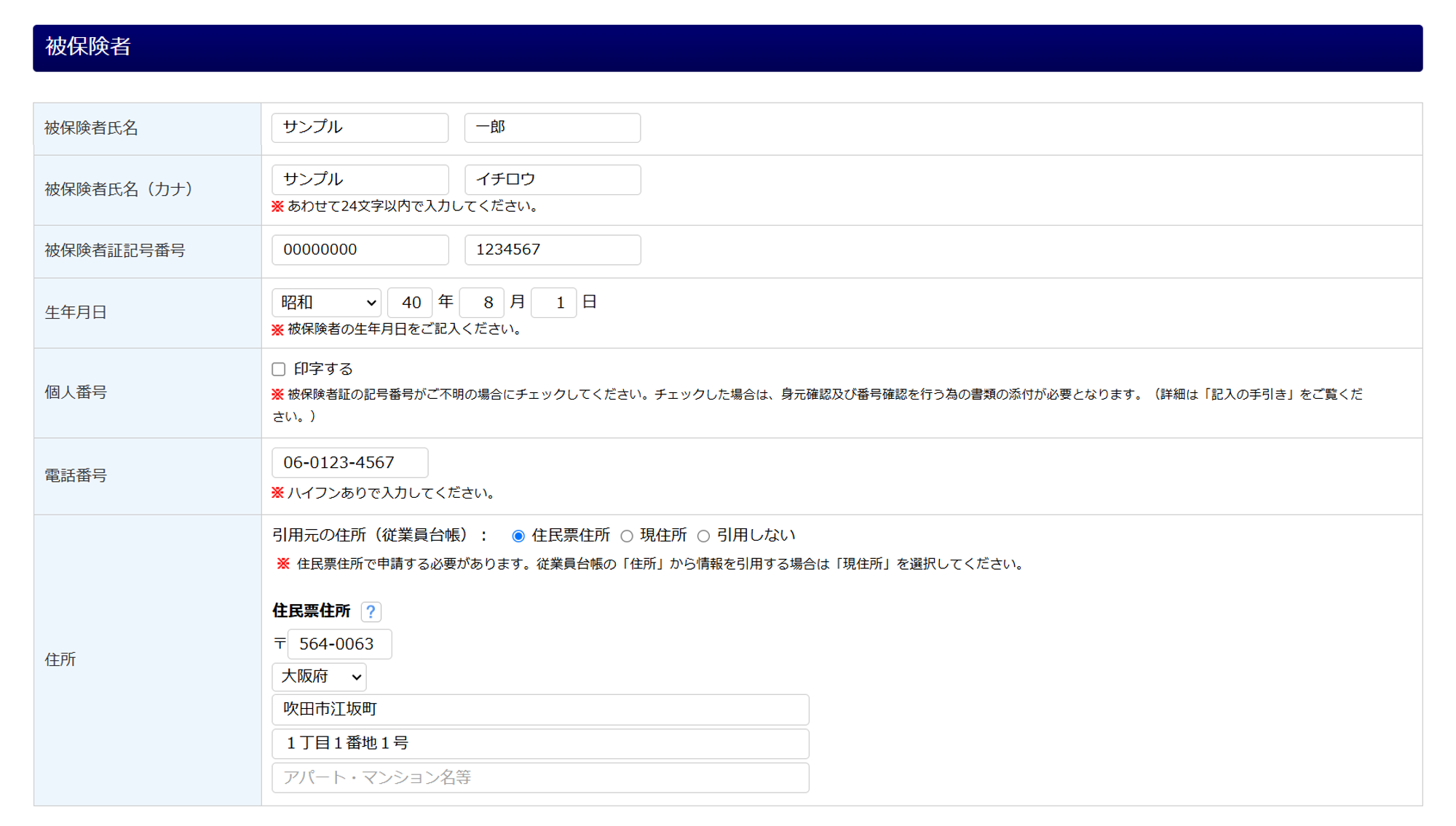Focus the kana last name field
Viewport: 1456px width, 826px height.
click(x=360, y=180)
